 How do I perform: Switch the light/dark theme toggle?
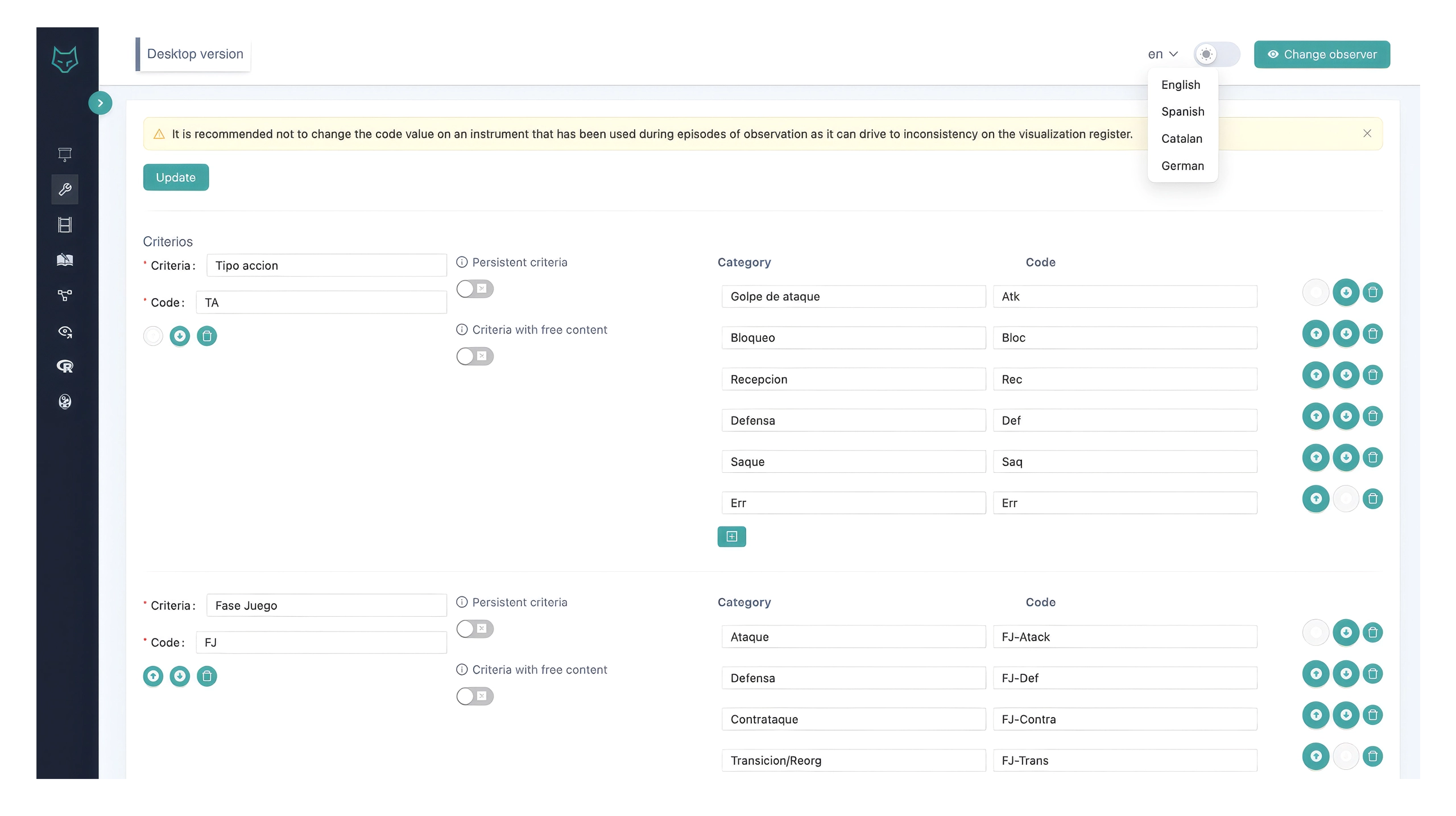(1216, 55)
